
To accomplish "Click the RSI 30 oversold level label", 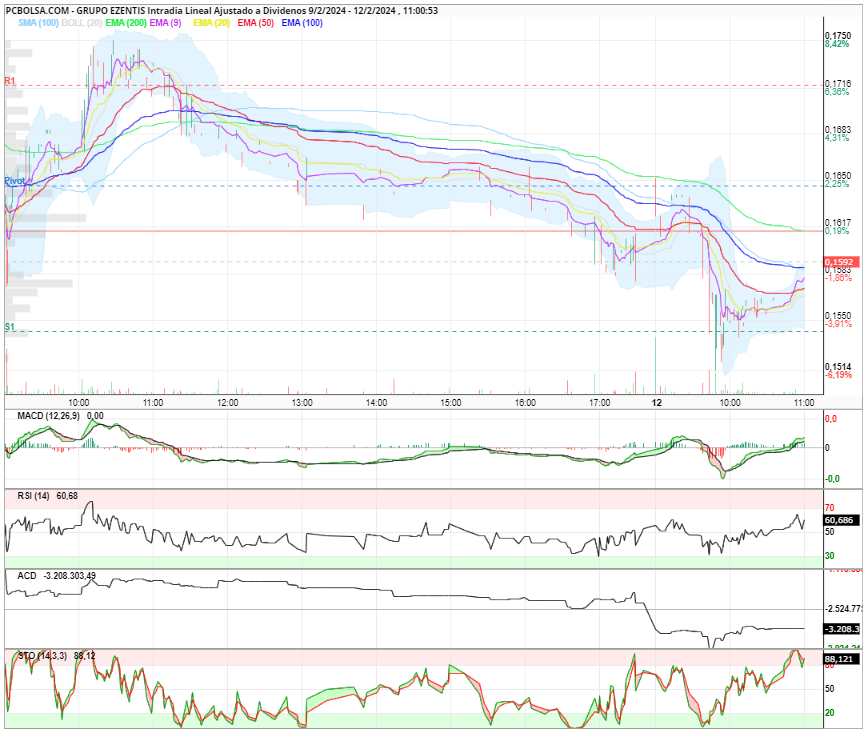I will pos(829,556).
